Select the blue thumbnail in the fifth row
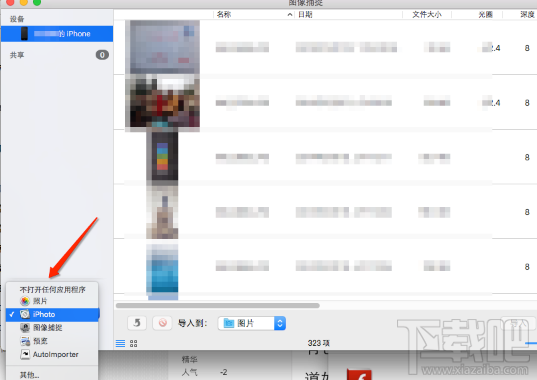Image resolution: width=537 pixels, height=380 pixels. 162,268
